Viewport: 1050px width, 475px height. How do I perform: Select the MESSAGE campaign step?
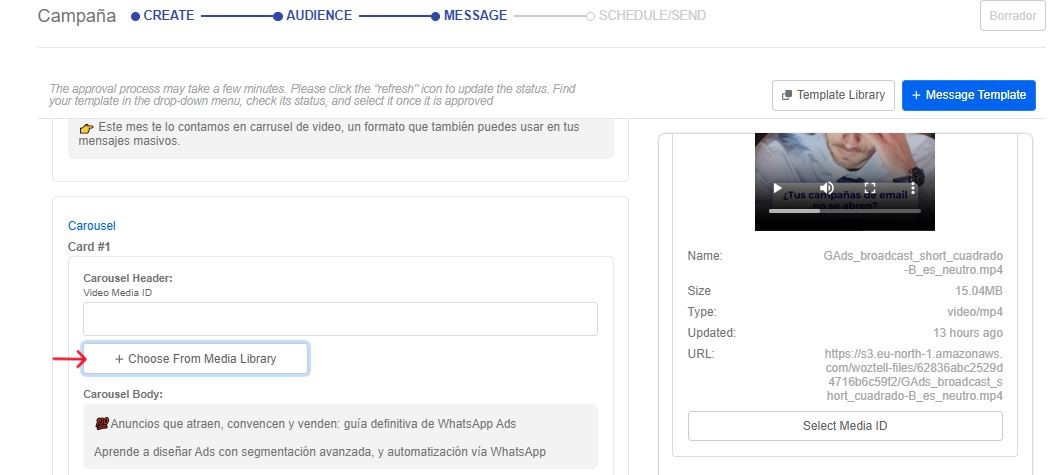(469, 15)
